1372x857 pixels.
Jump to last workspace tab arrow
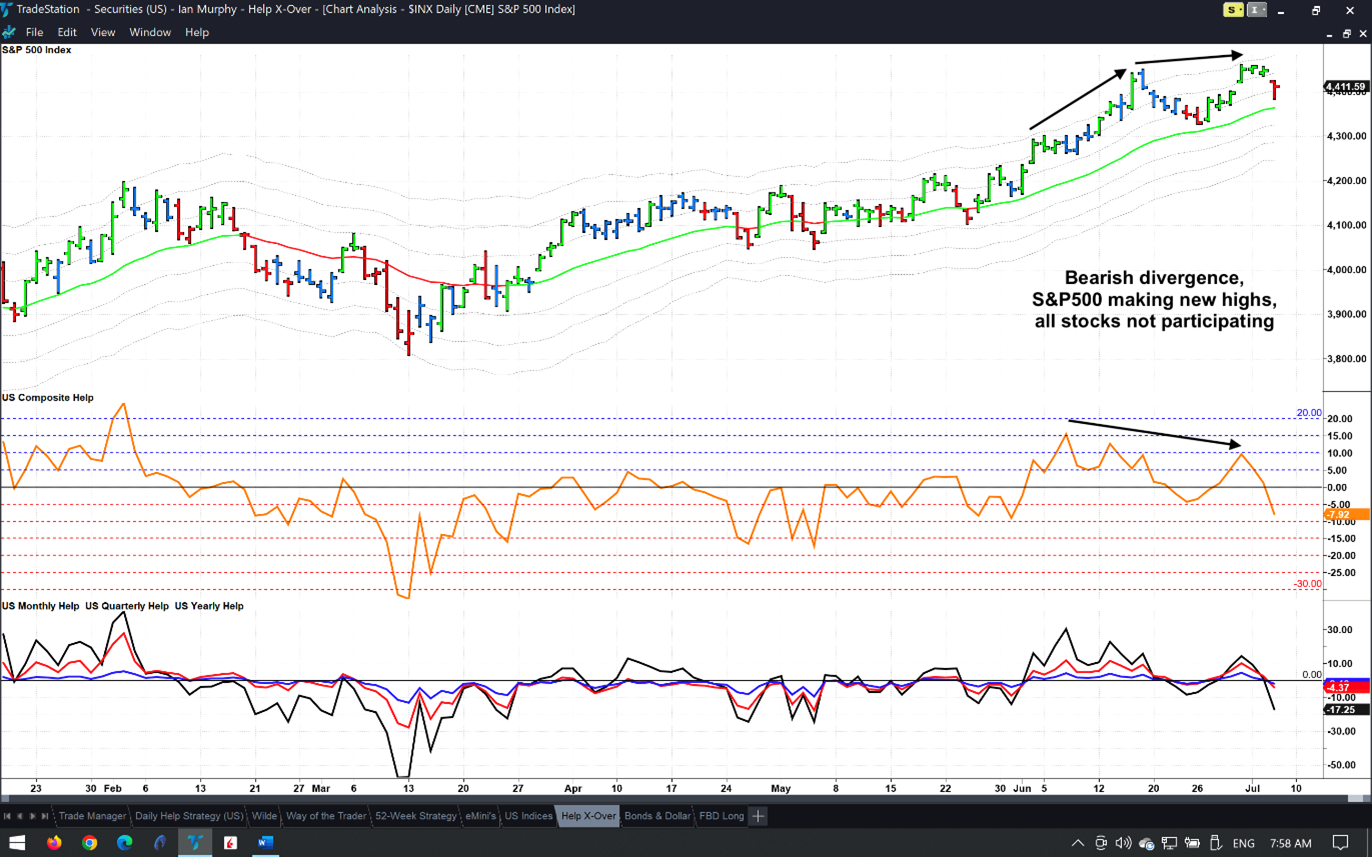(45, 816)
